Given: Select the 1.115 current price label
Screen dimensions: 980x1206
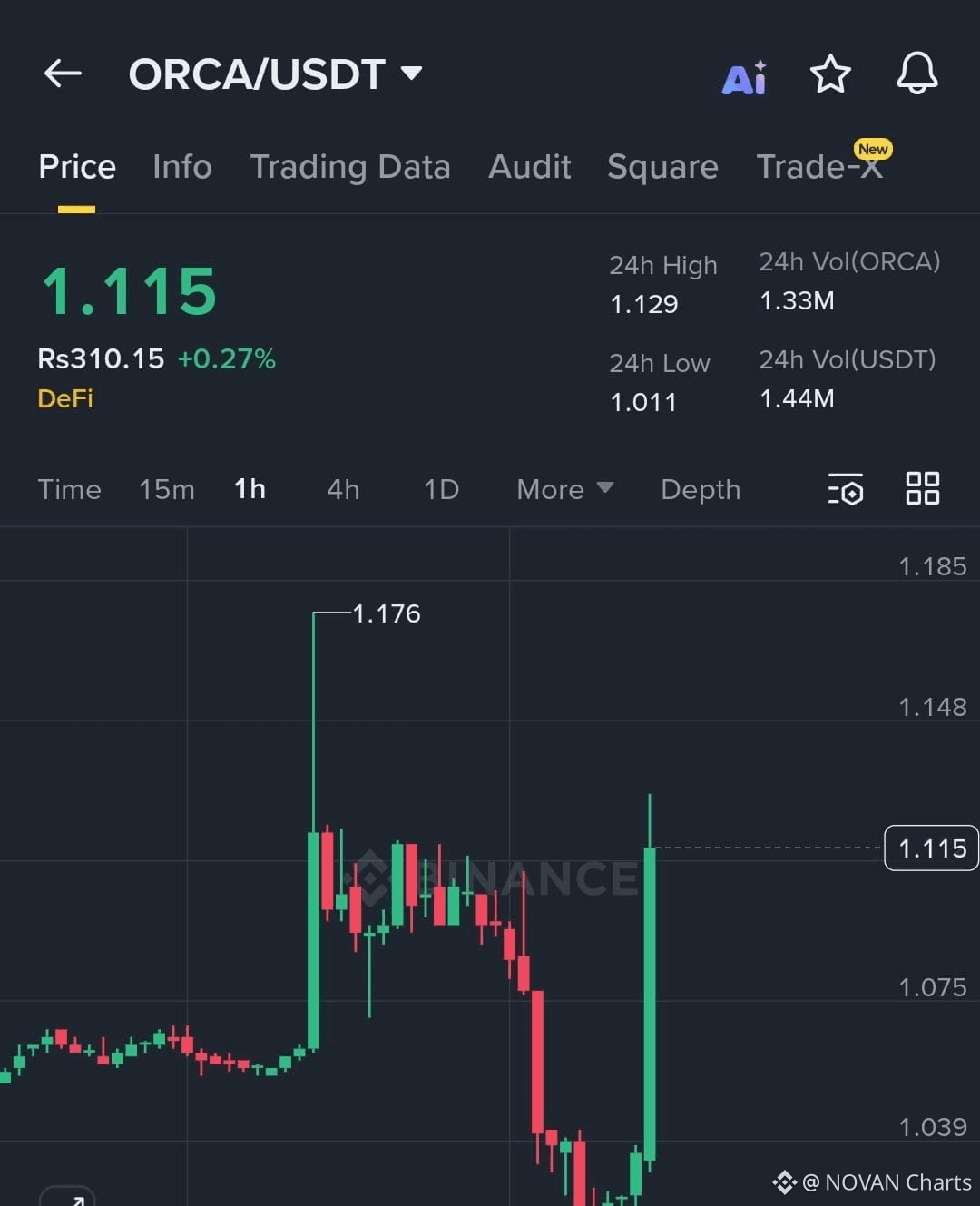Looking at the screenshot, I should click(931, 848).
